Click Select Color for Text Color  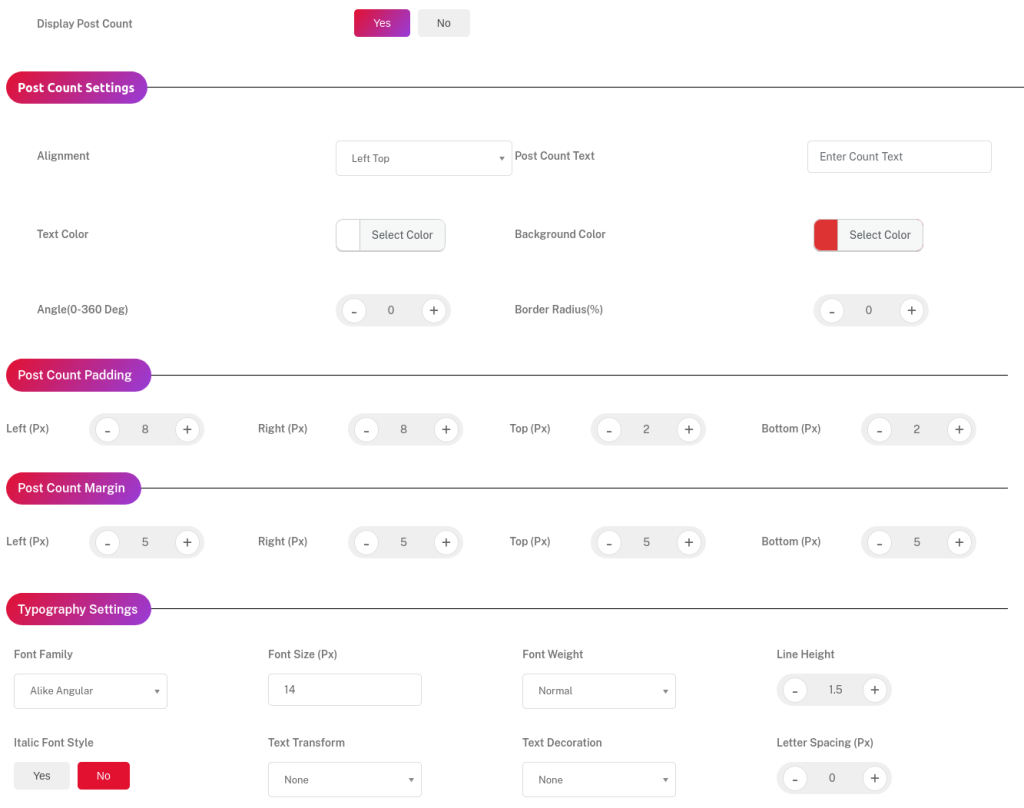(x=402, y=235)
